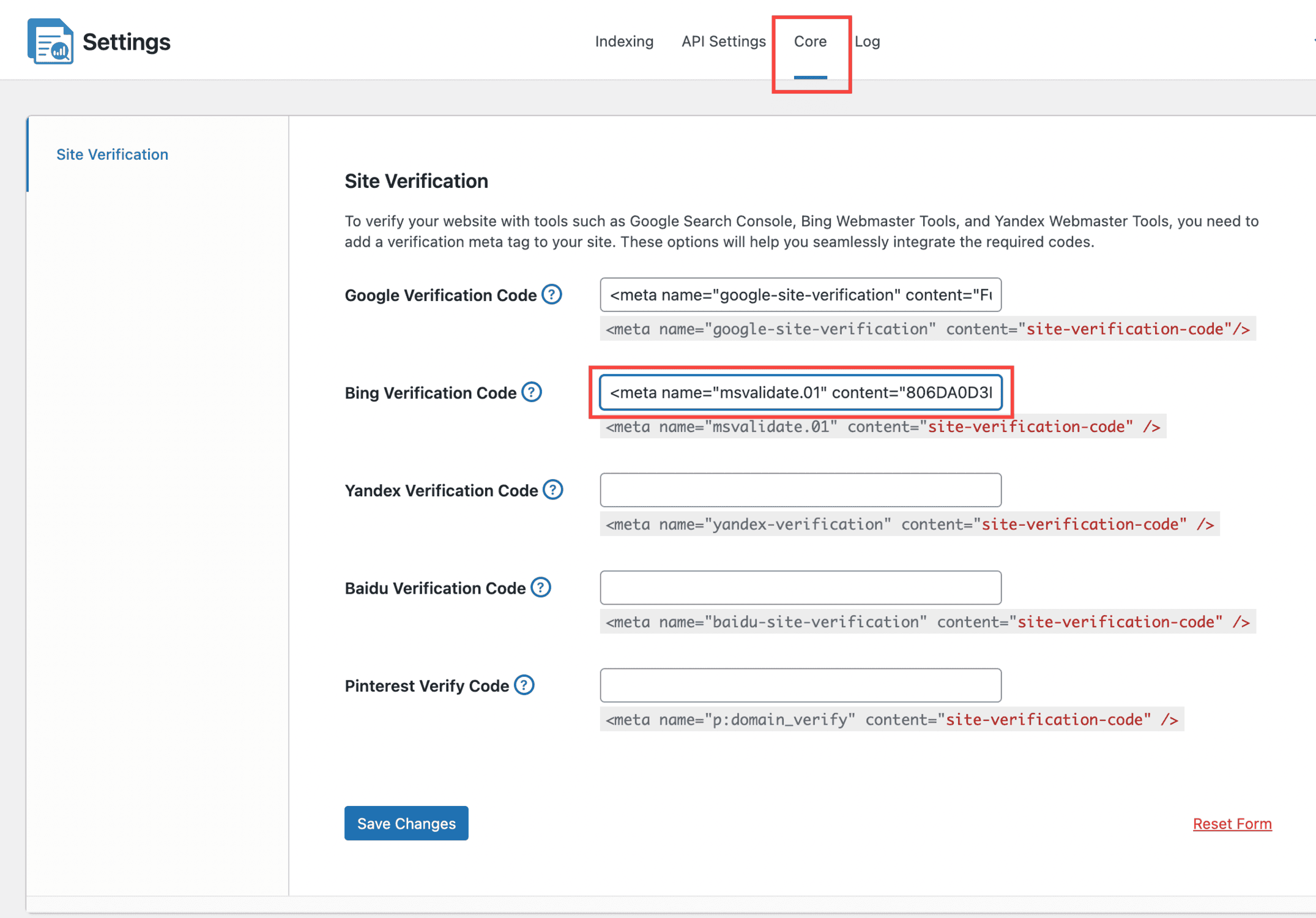Open help tooltip for Pinterest Verify Code

click(x=524, y=685)
